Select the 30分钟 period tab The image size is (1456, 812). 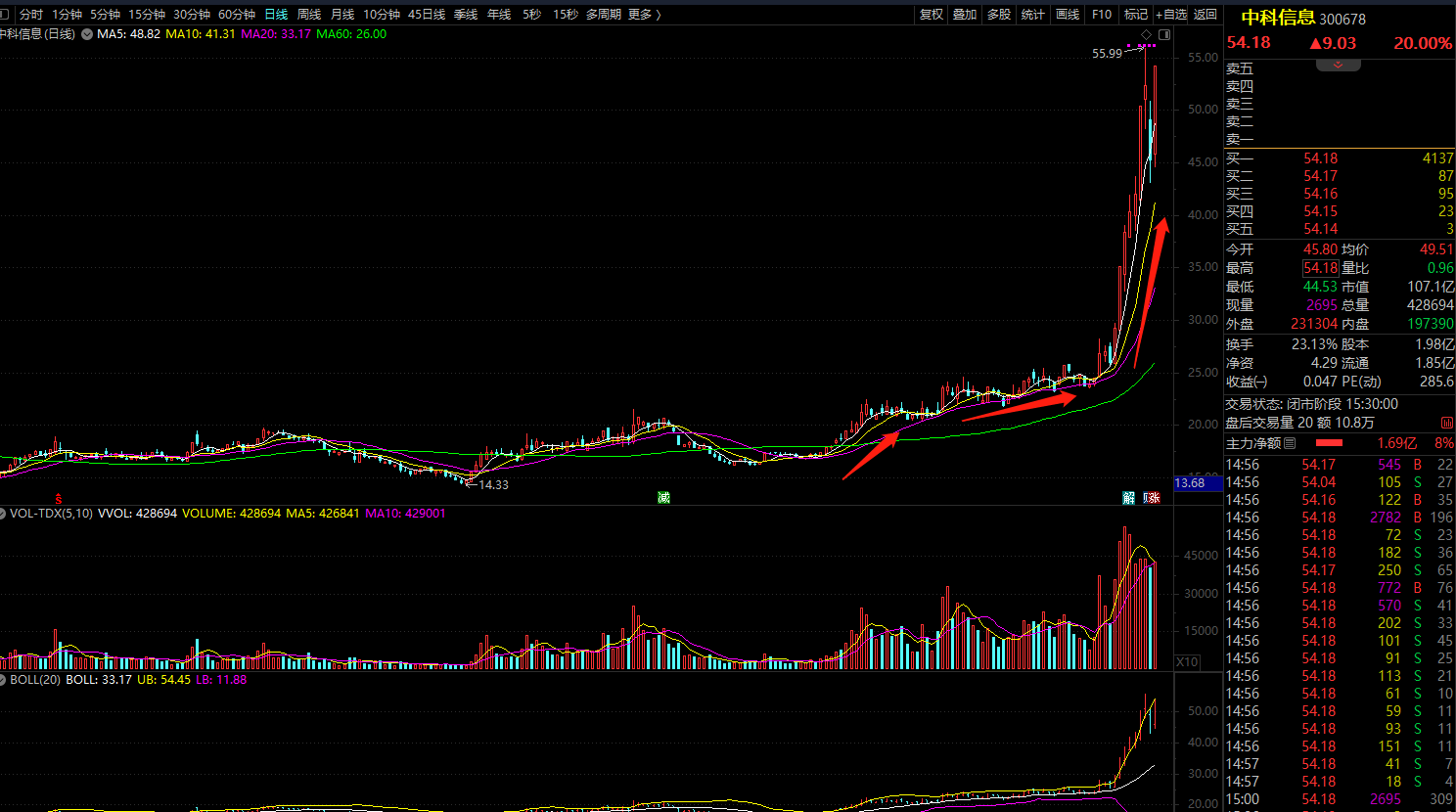(192, 14)
